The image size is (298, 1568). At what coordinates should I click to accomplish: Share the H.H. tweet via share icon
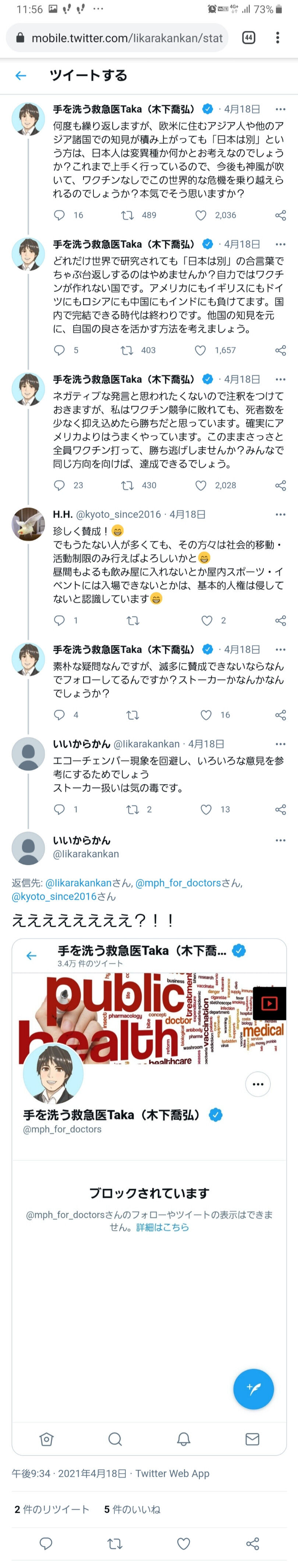point(280,621)
